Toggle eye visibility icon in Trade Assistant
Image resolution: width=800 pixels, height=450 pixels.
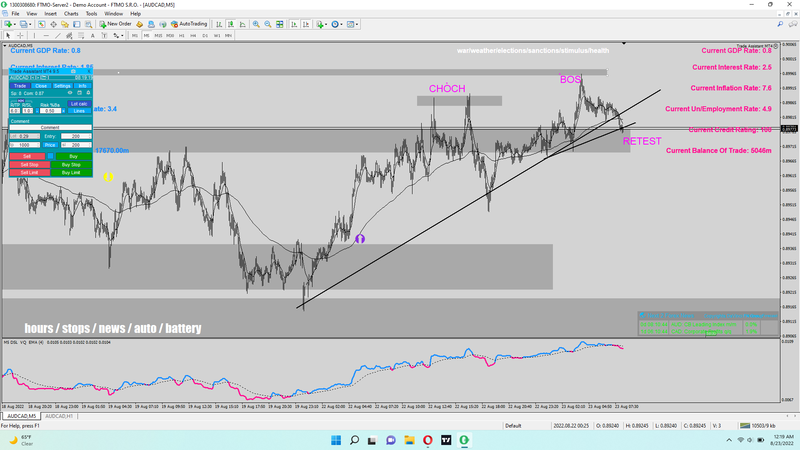pos(70,93)
